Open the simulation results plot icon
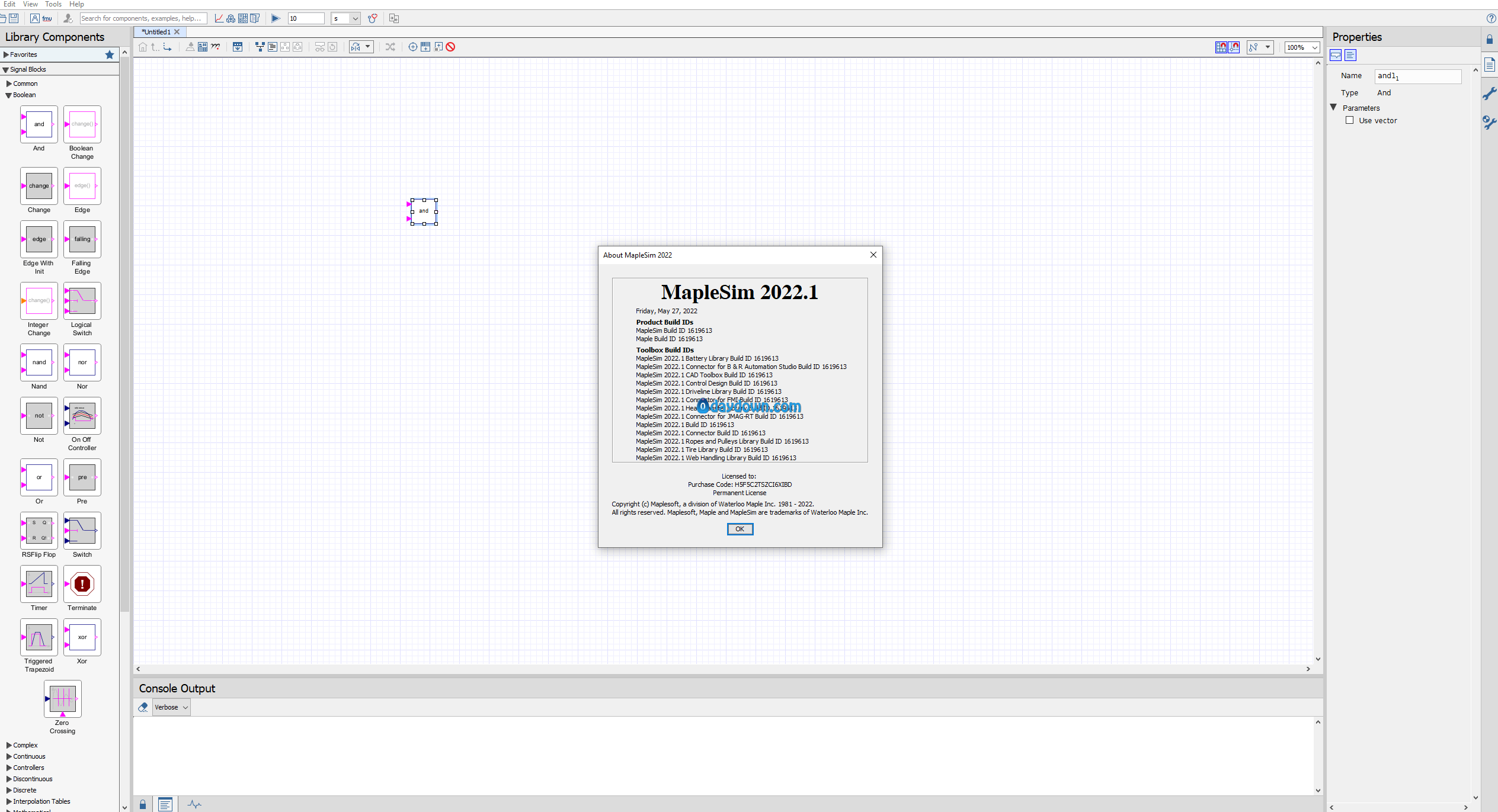 (x=219, y=18)
